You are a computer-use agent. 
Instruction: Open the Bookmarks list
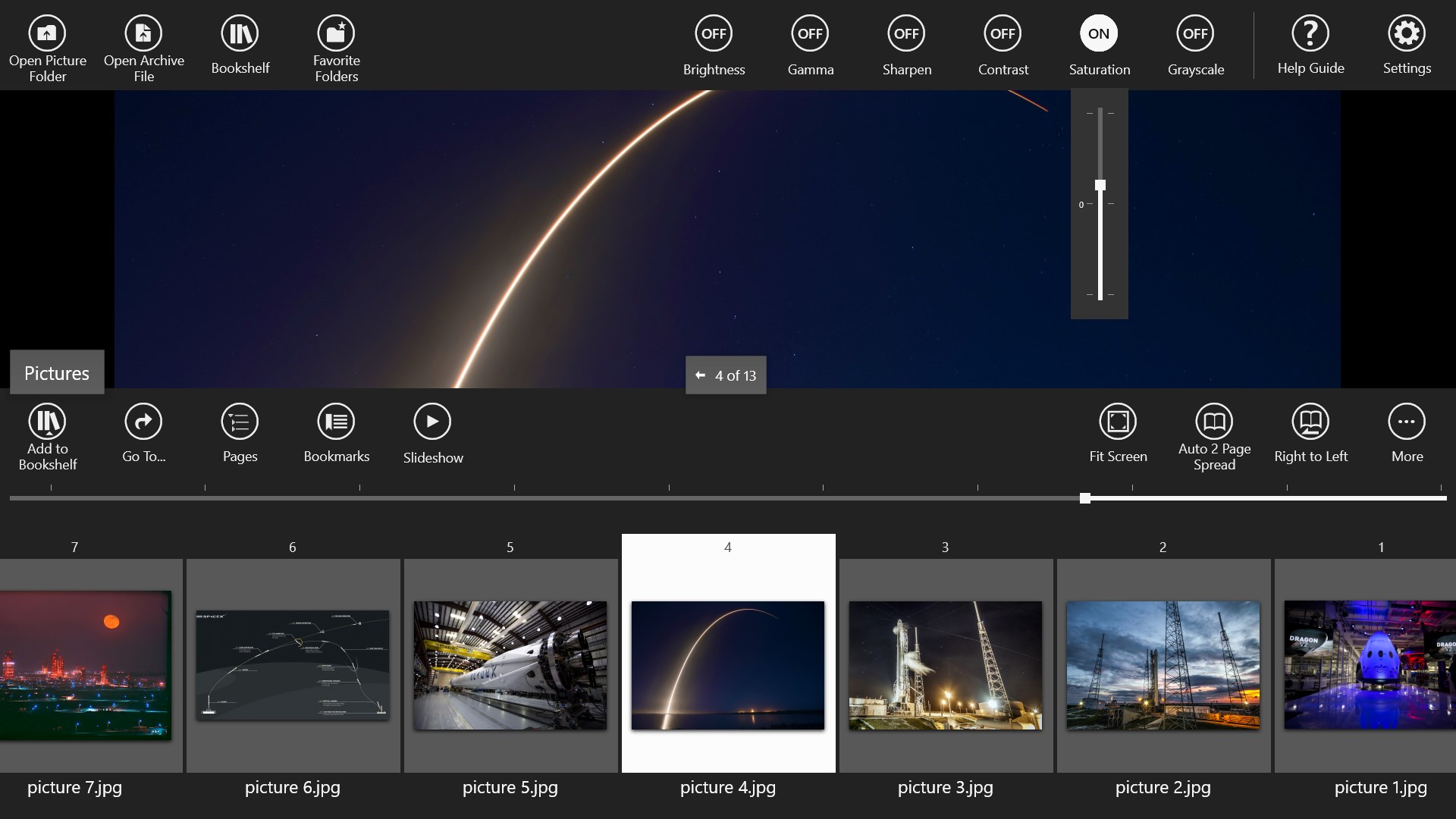click(x=336, y=433)
